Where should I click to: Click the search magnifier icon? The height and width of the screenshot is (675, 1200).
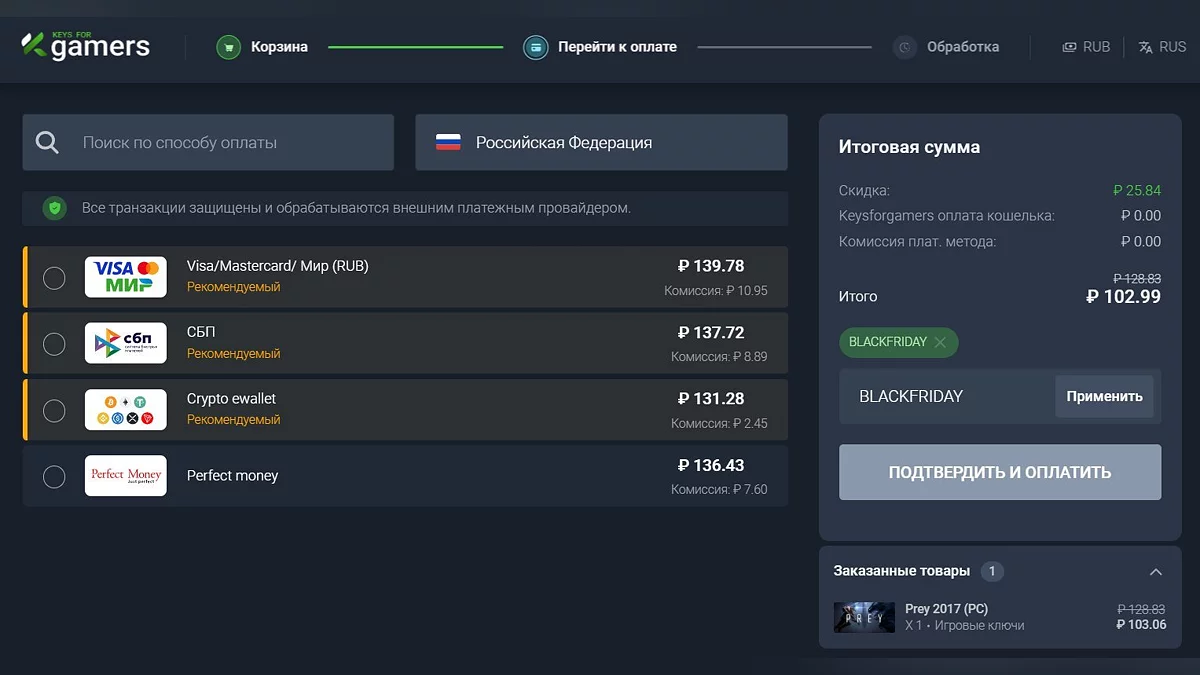[x=47, y=143]
